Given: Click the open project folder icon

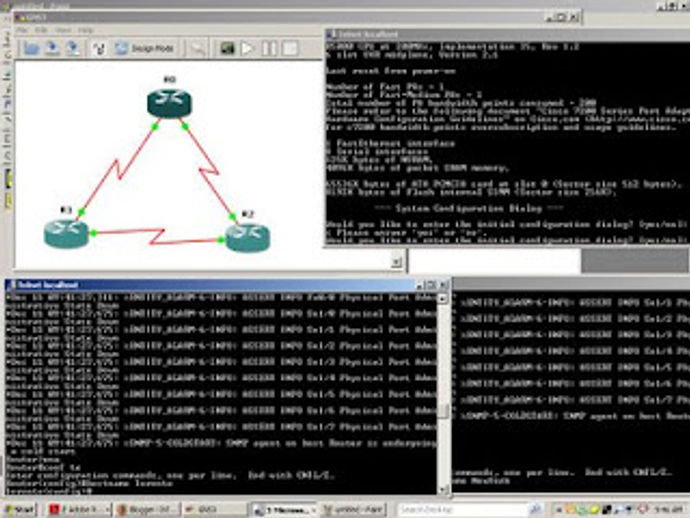Looking at the screenshot, I should [x=32, y=48].
